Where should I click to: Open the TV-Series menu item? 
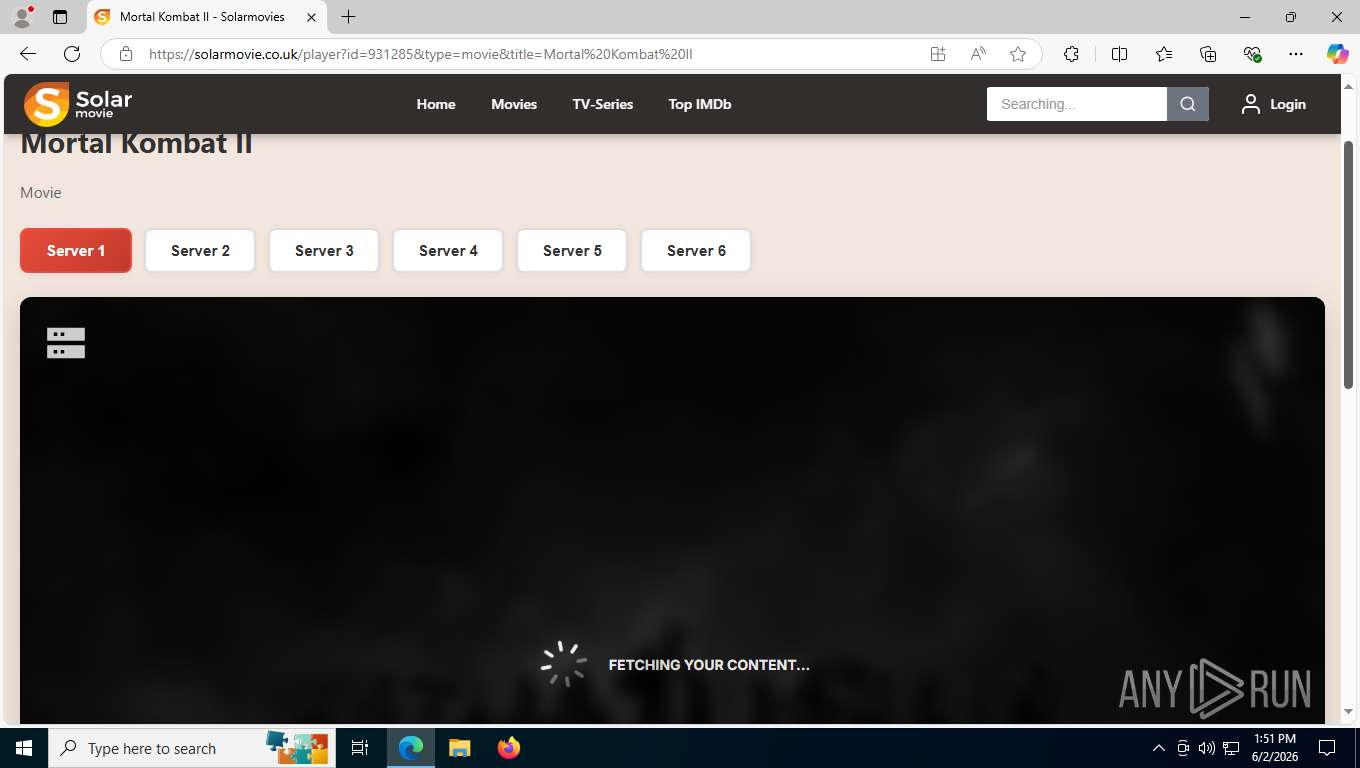coord(603,104)
